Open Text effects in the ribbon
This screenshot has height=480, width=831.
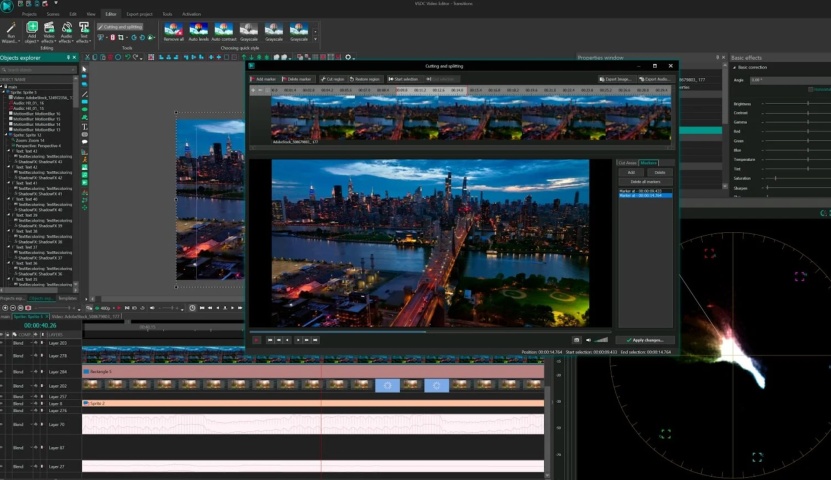click(x=83, y=32)
